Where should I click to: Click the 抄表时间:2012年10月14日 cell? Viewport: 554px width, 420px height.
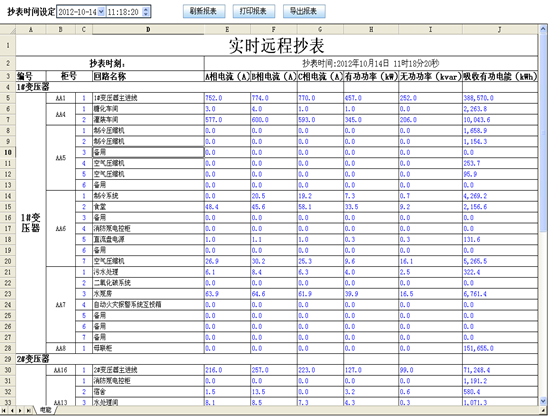[x=371, y=64]
